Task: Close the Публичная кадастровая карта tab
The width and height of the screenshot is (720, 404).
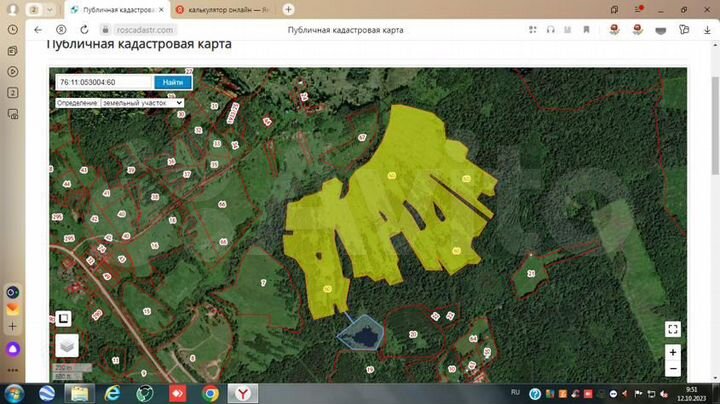Action: coord(161,10)
